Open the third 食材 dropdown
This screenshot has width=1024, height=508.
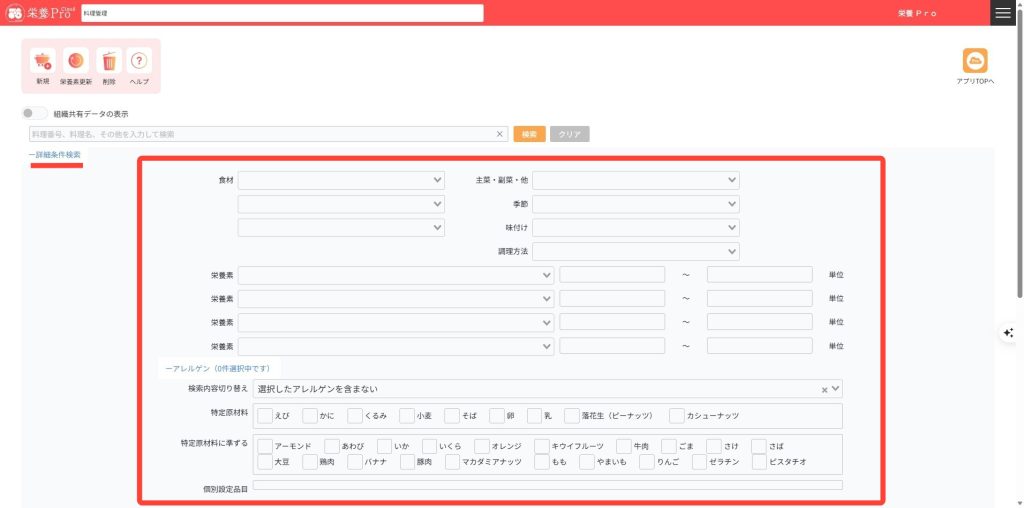(341, 228)
